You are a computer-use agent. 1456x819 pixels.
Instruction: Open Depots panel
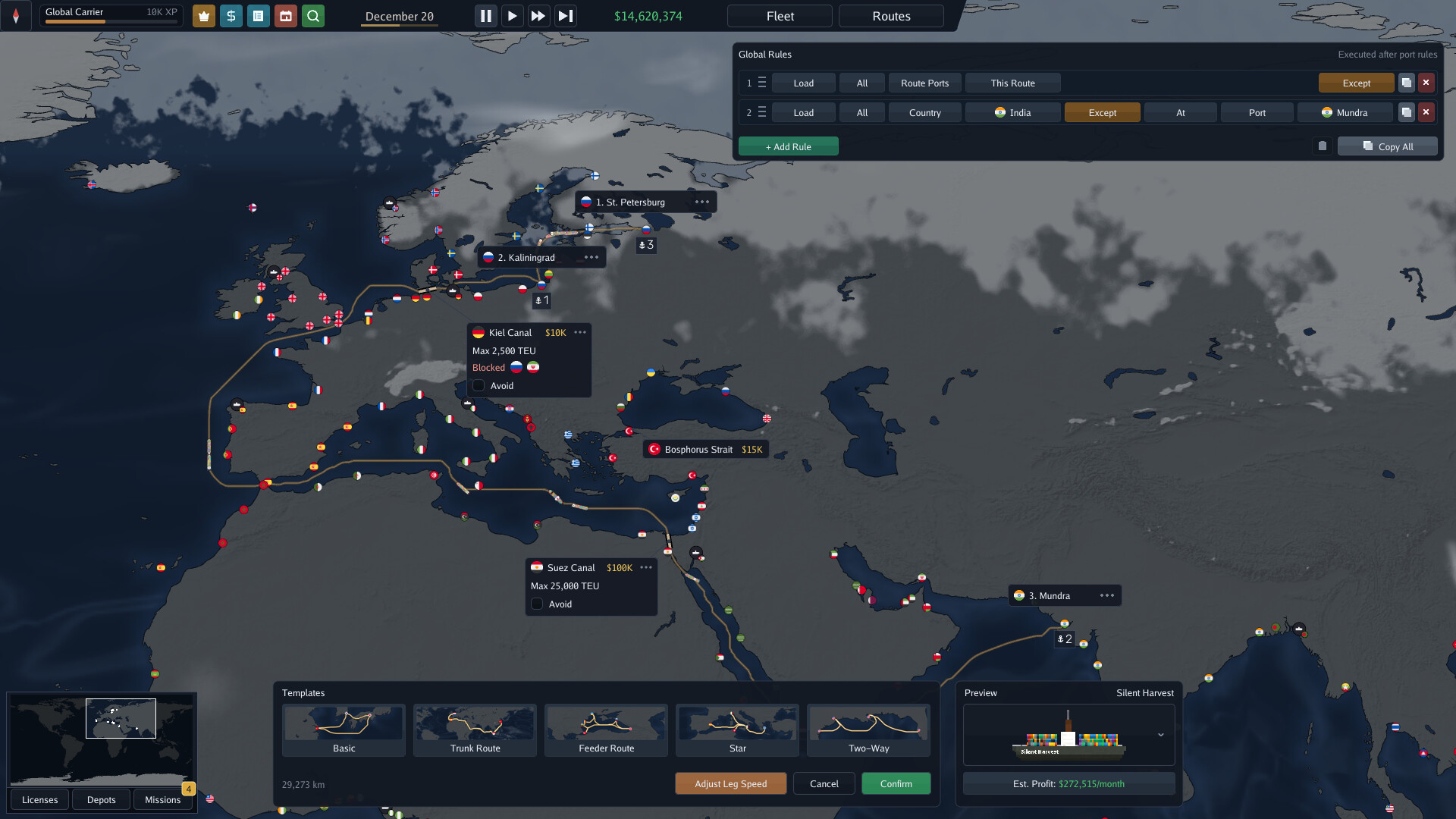click(x=101, y=799)
